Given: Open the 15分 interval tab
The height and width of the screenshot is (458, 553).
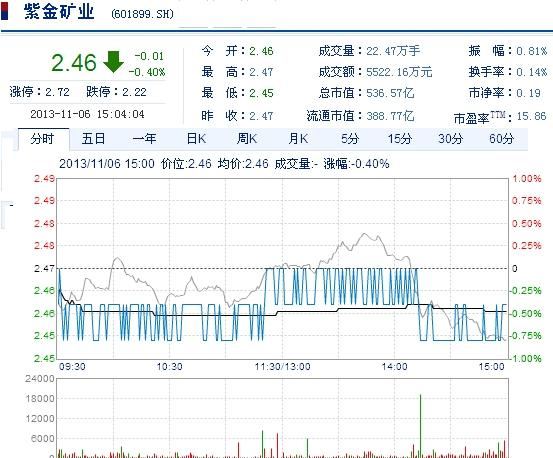Looking at the screenshot, I should click(x=400, y=139).
